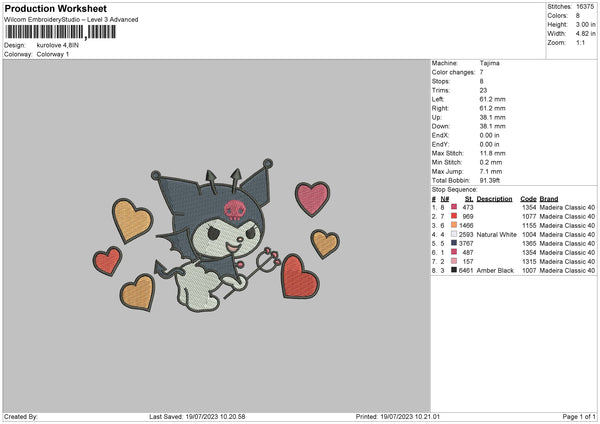Click the red swatch for code 1077
Image resolution: width=600 pixels, height=424 pixels.
pos(454,216)
